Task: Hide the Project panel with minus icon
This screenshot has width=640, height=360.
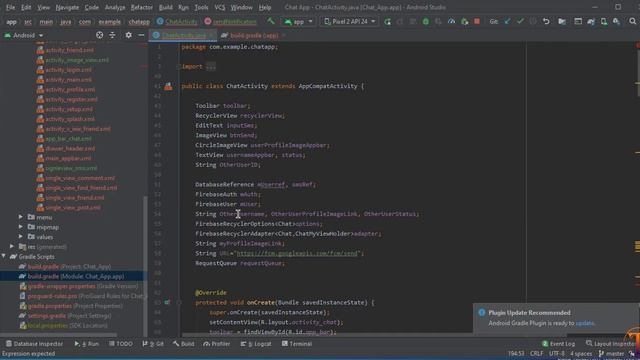Action: tap(141, 35)
